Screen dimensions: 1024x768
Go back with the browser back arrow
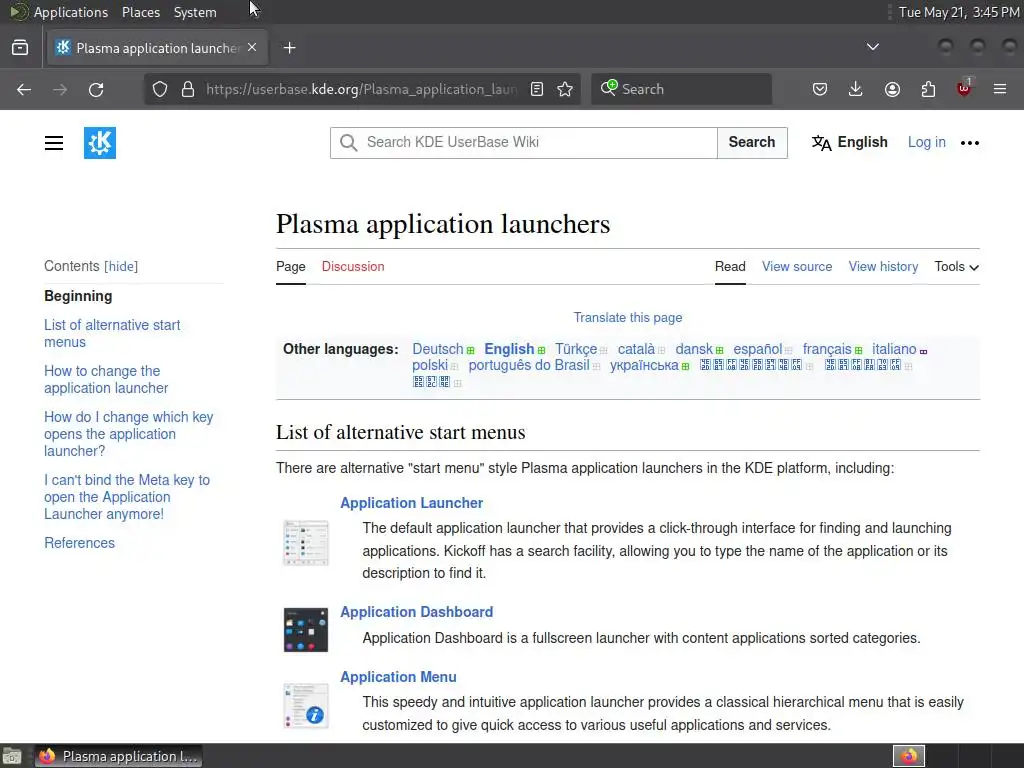pyautogui.click(x=24, y=89)
